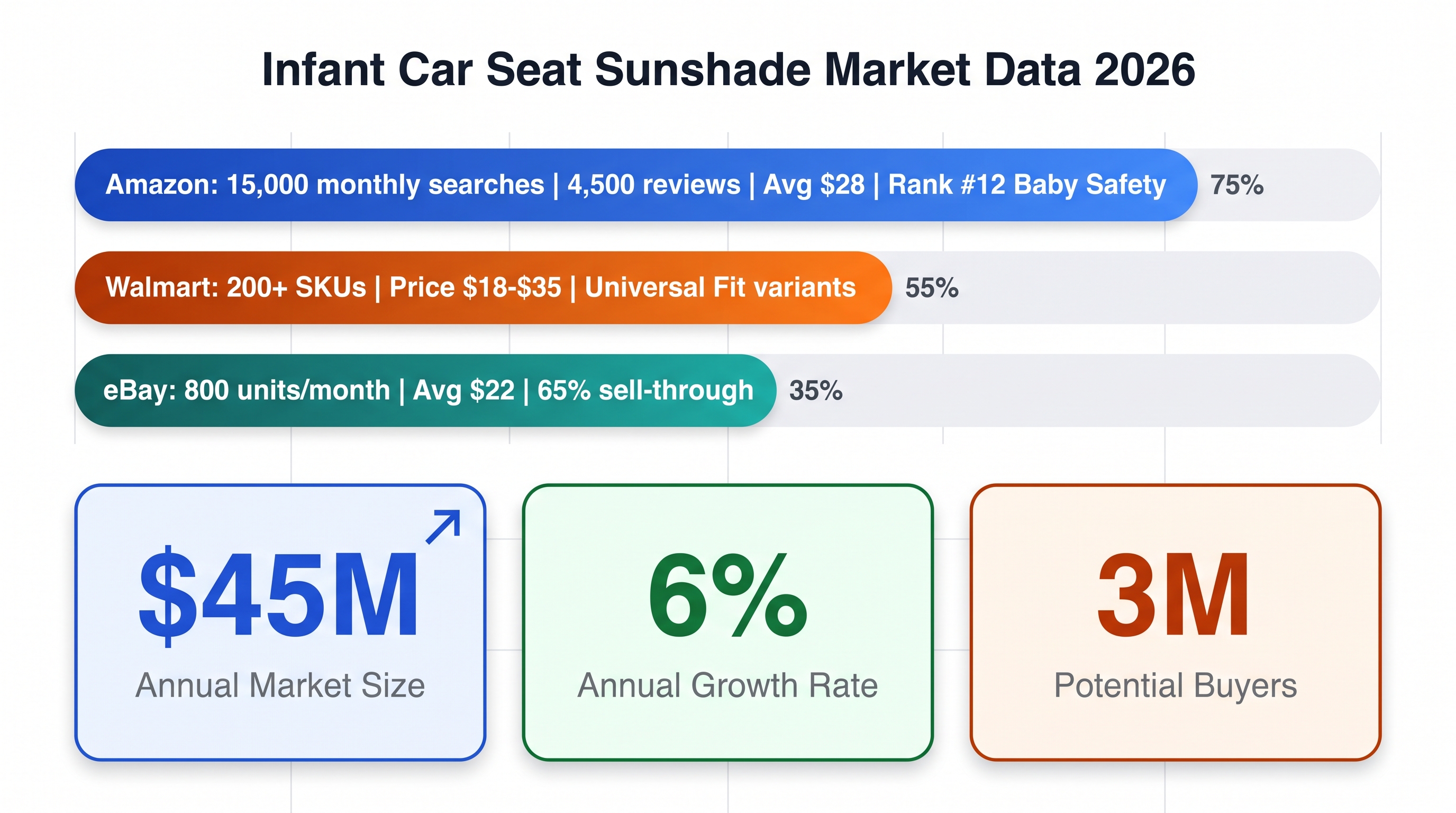This screenshot has width=1456, height=813.
Task: Select the blue Amazon progress bar
Action: [x=636, y=185]
